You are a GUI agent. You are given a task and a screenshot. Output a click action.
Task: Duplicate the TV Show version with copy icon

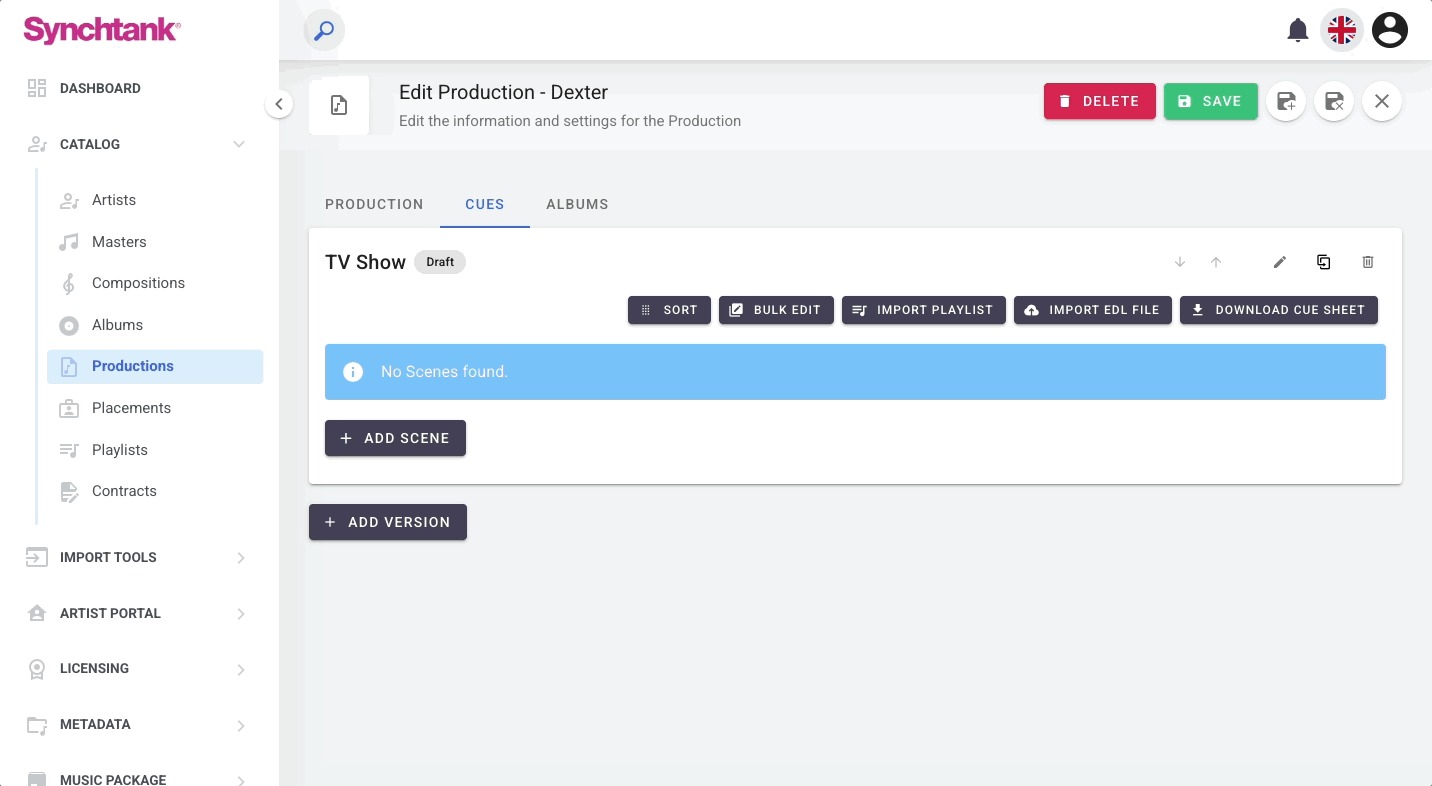[x=1323, y=262]
